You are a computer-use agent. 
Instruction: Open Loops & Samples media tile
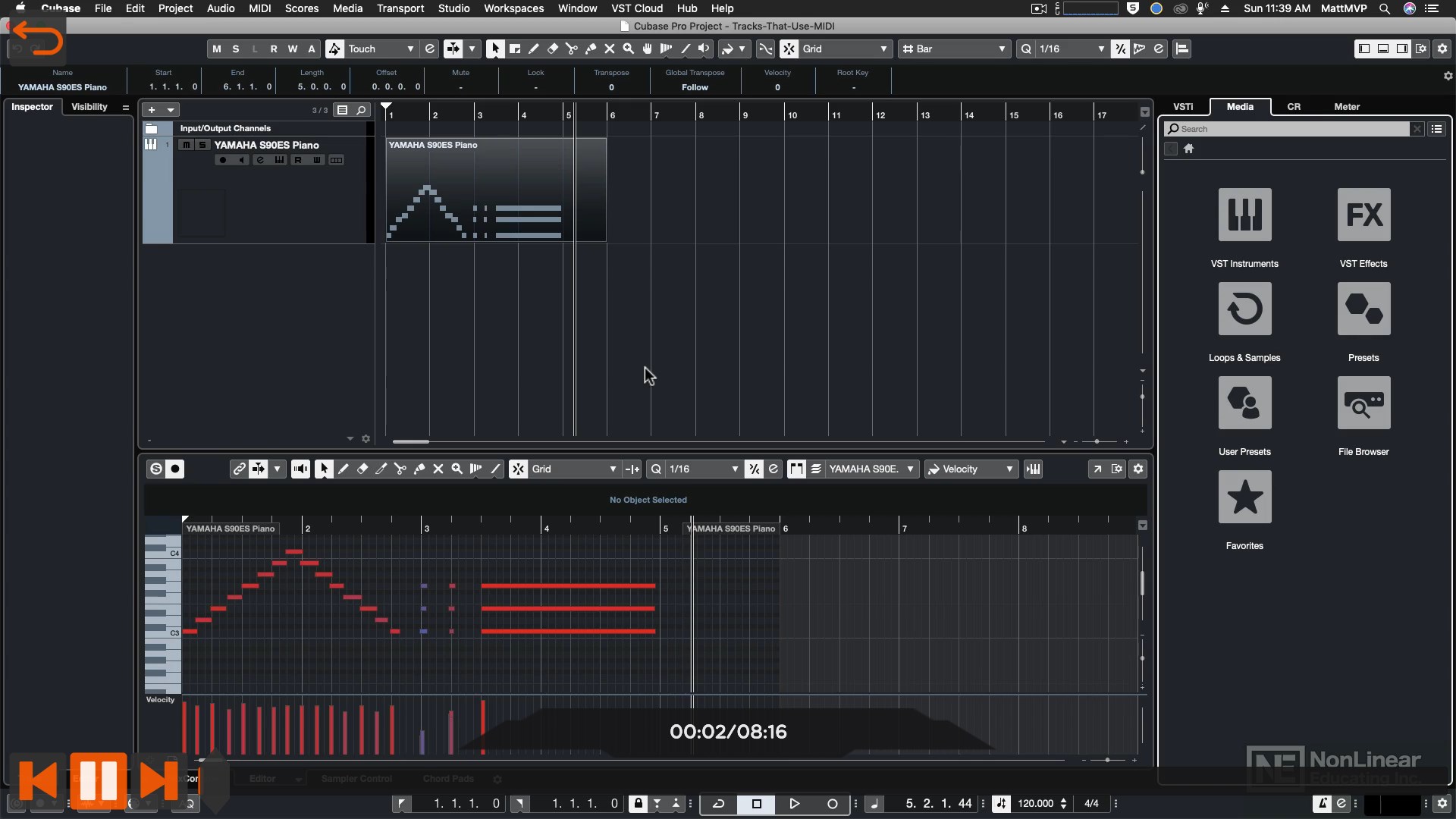click(1244, 309)
